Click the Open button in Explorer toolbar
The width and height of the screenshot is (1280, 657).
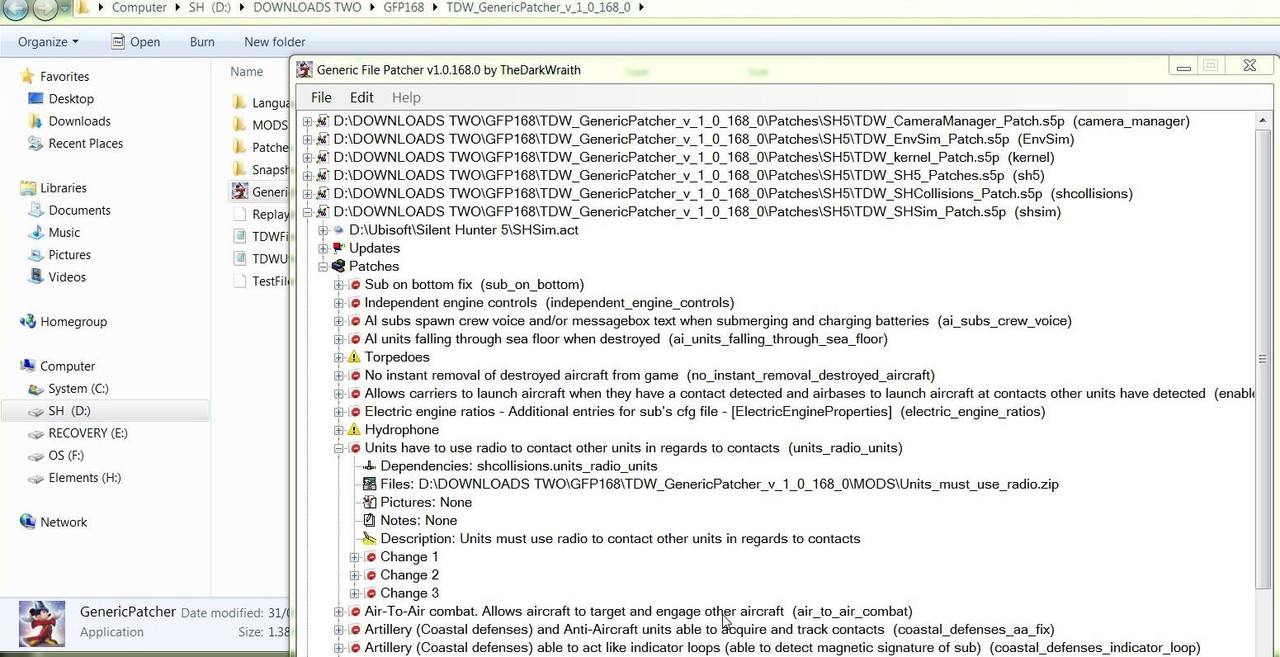click(136, 42)
